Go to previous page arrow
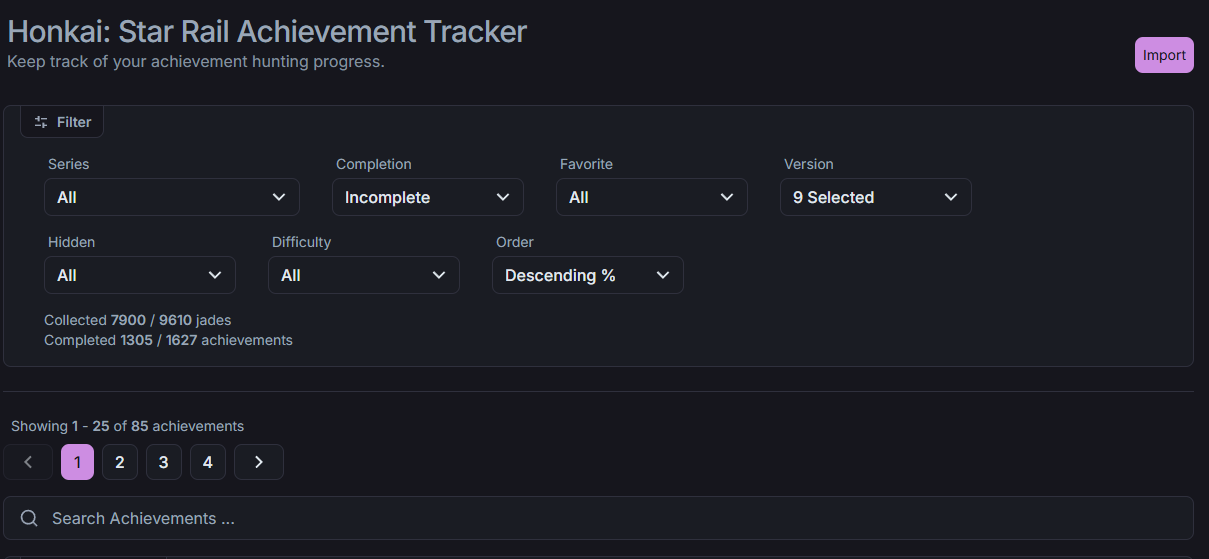Screen dimensions: 1209x559 (x=28, y=462)
